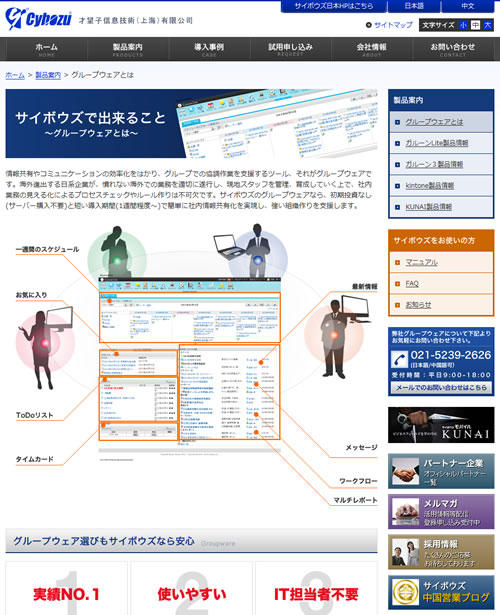
Task: Switch language via the 日本語 tab
Action: (414, 6)
